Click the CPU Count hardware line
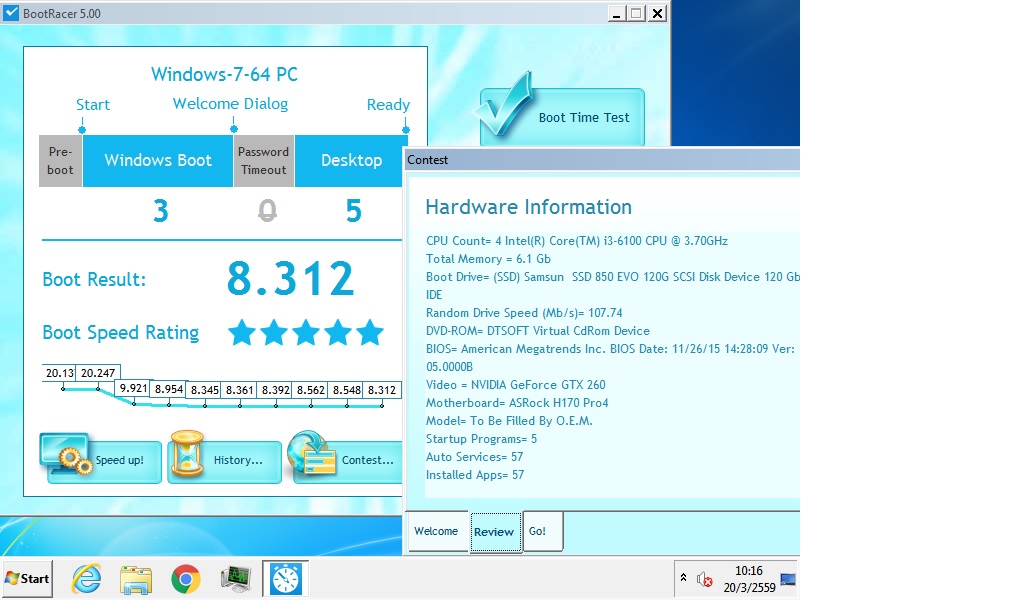1036x600 pixels. 577,241
